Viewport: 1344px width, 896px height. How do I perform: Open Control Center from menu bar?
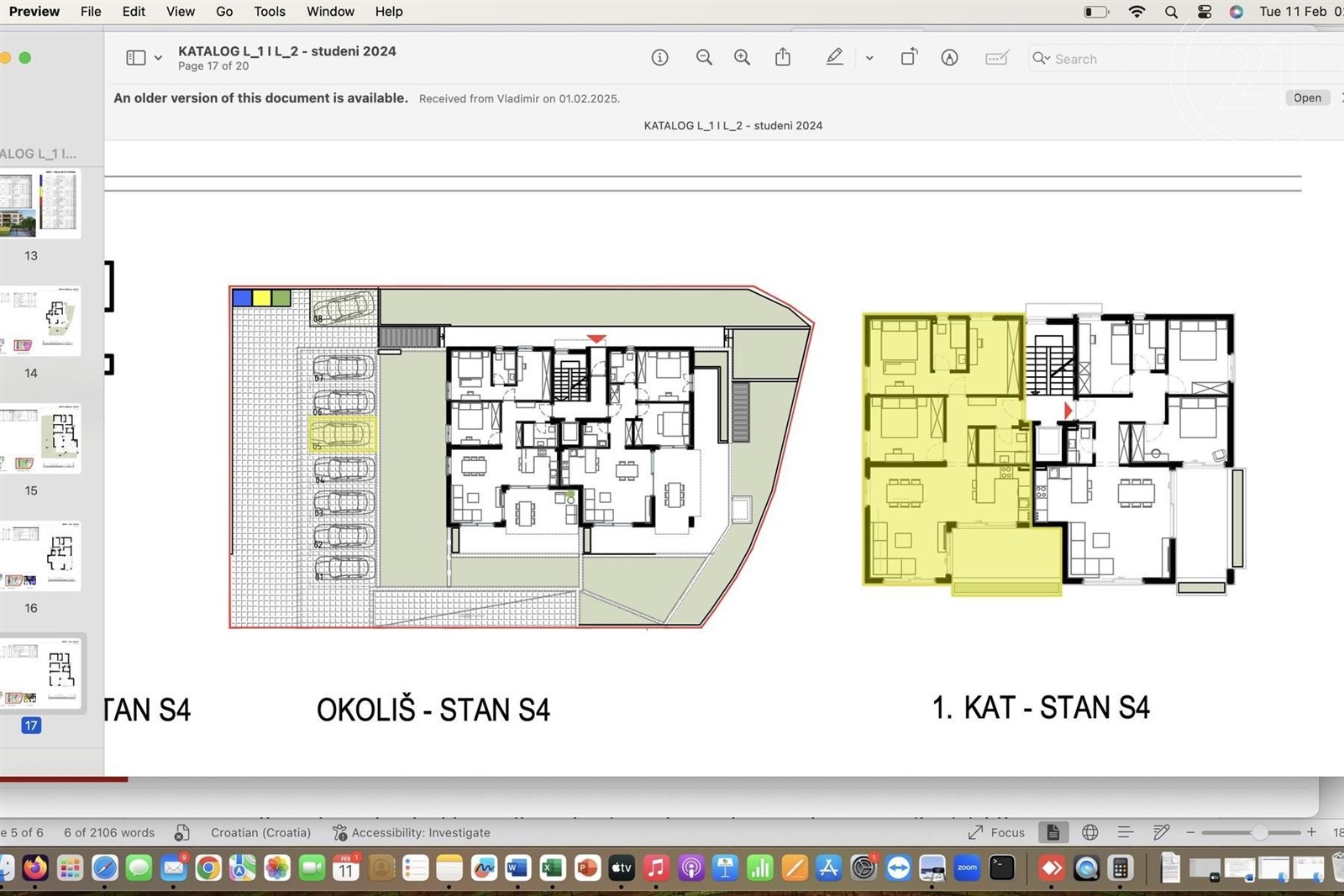click(x=1205, y=12)
